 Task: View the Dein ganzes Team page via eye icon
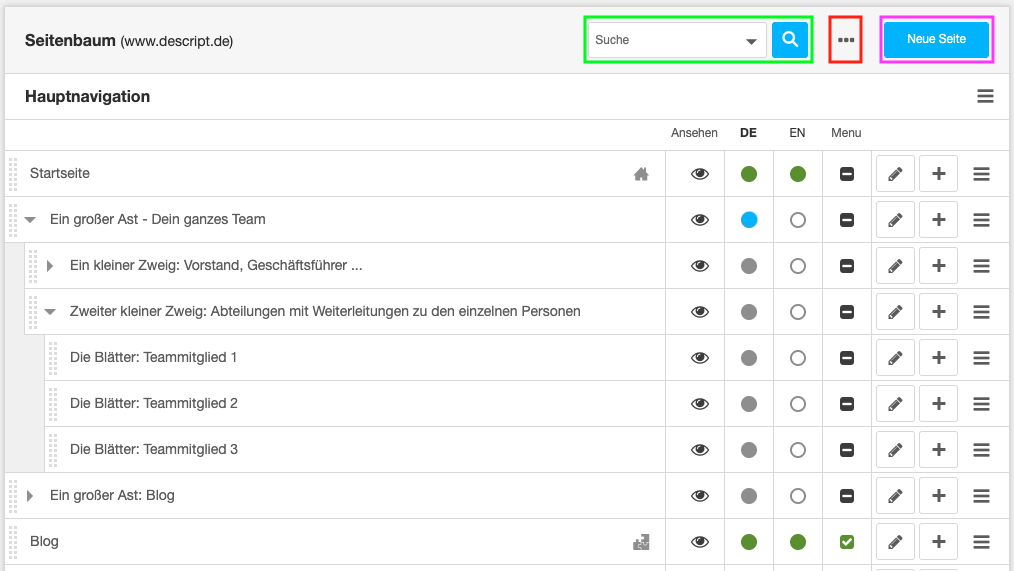point(700,220)
